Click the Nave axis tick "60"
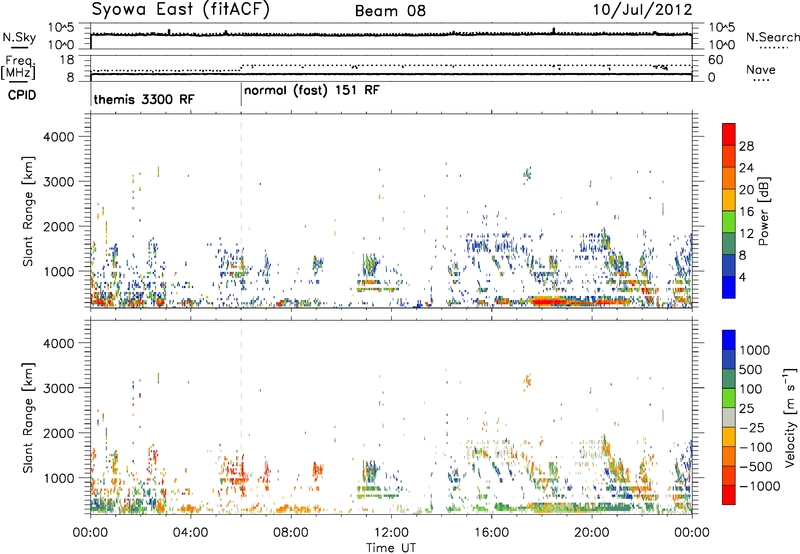 pyautogui.click(x=715, y=60)
